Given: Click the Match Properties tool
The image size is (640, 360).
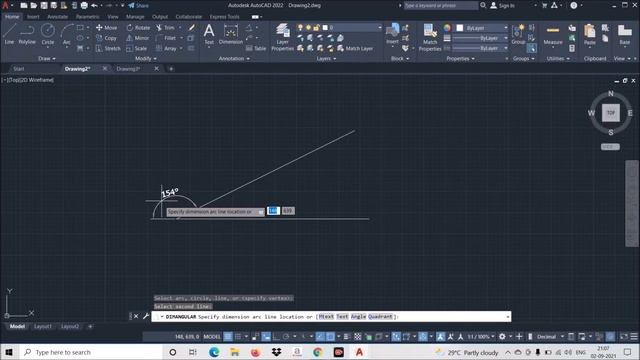Looking at the screenshot, I should (430, 37).
